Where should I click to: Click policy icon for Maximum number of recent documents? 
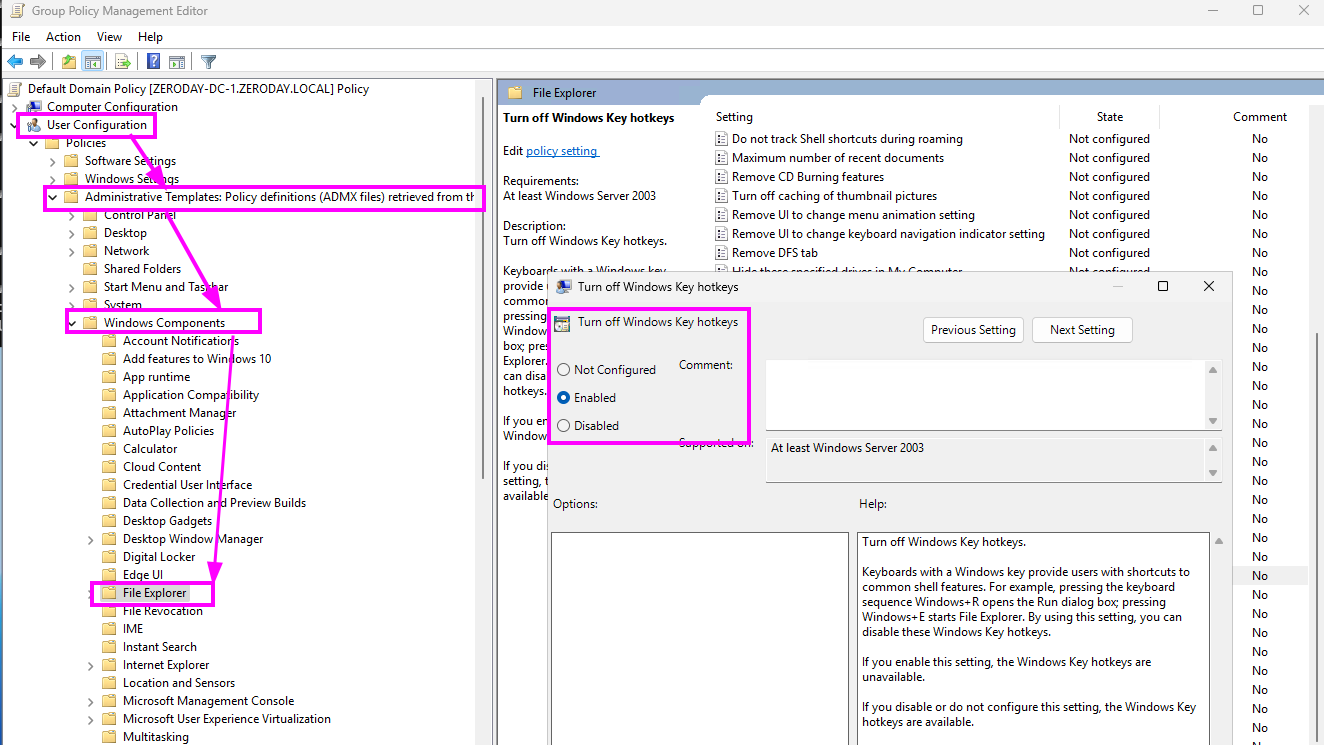click(721, 158)
